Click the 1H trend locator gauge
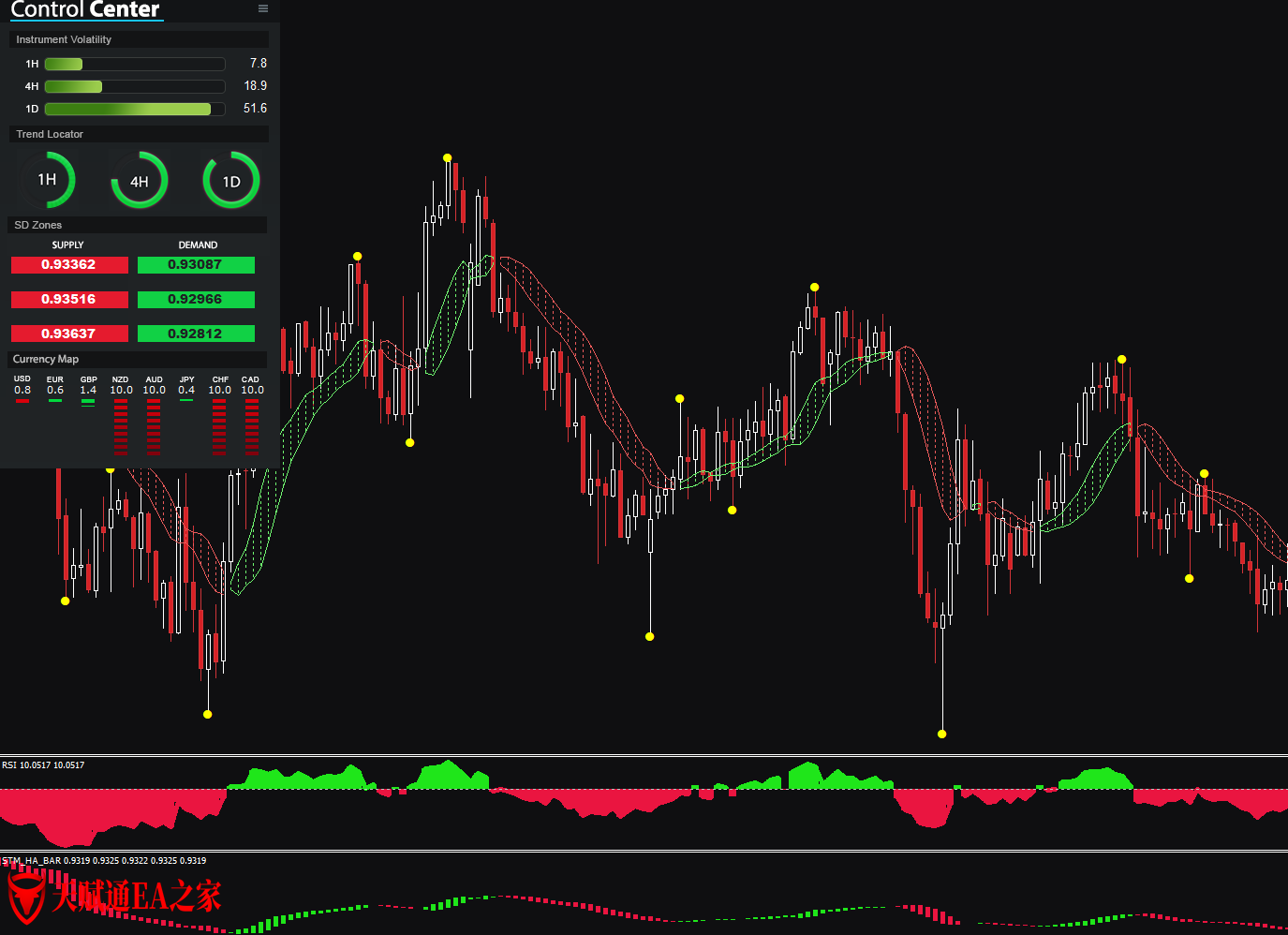 [x=47, y=180]
